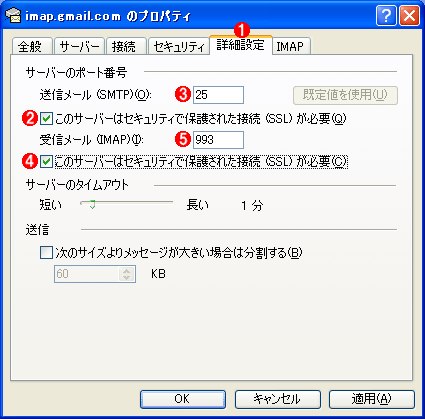Increase message size with spinner up arrow
The image size is (425, 419).
click(x=126, y=270)
